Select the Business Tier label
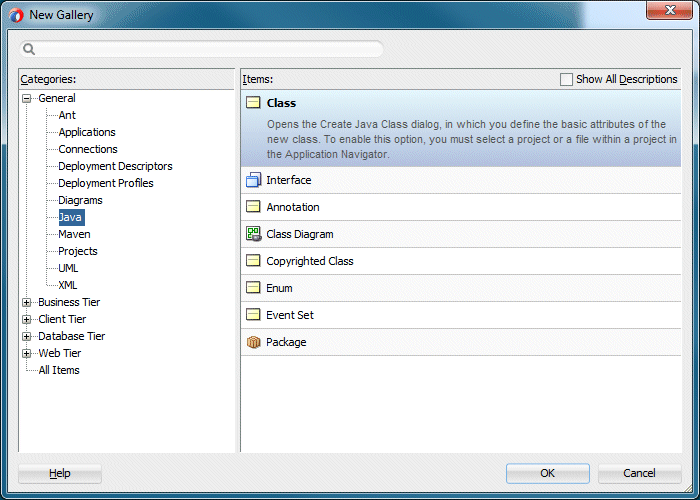 click(x=69, y=302)
